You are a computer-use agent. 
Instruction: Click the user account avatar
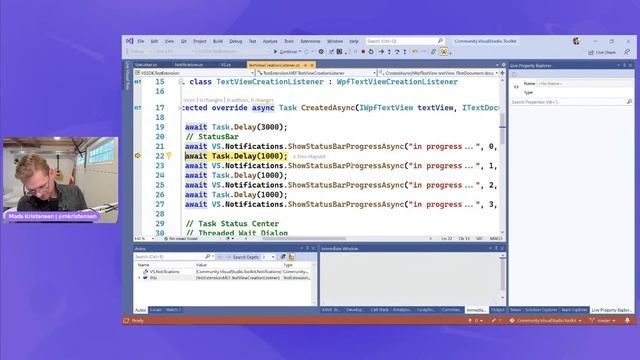tap(576, 41)
